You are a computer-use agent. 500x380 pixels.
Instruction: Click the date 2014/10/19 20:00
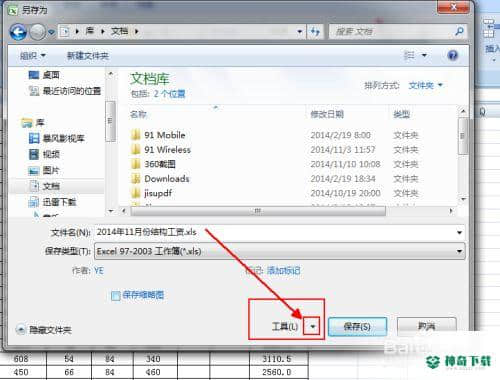pyautogui.click(x=345, y=193)
